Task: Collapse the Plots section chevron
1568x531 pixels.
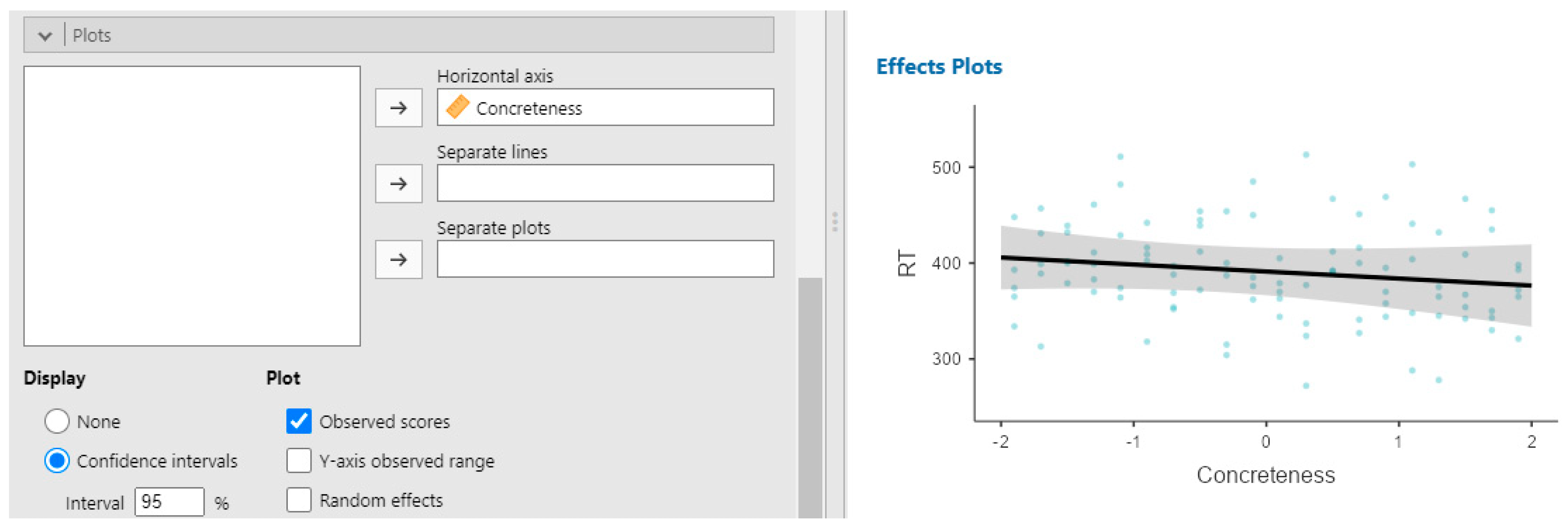Action: pyautogui.click(x=44, y=36)
